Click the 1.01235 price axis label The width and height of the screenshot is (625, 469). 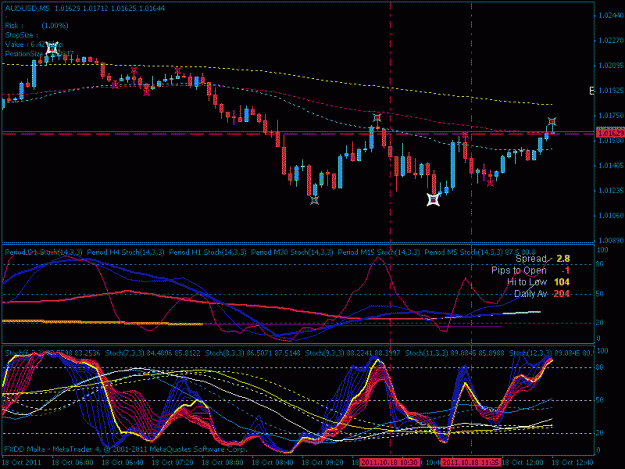(x=611, y=191)
